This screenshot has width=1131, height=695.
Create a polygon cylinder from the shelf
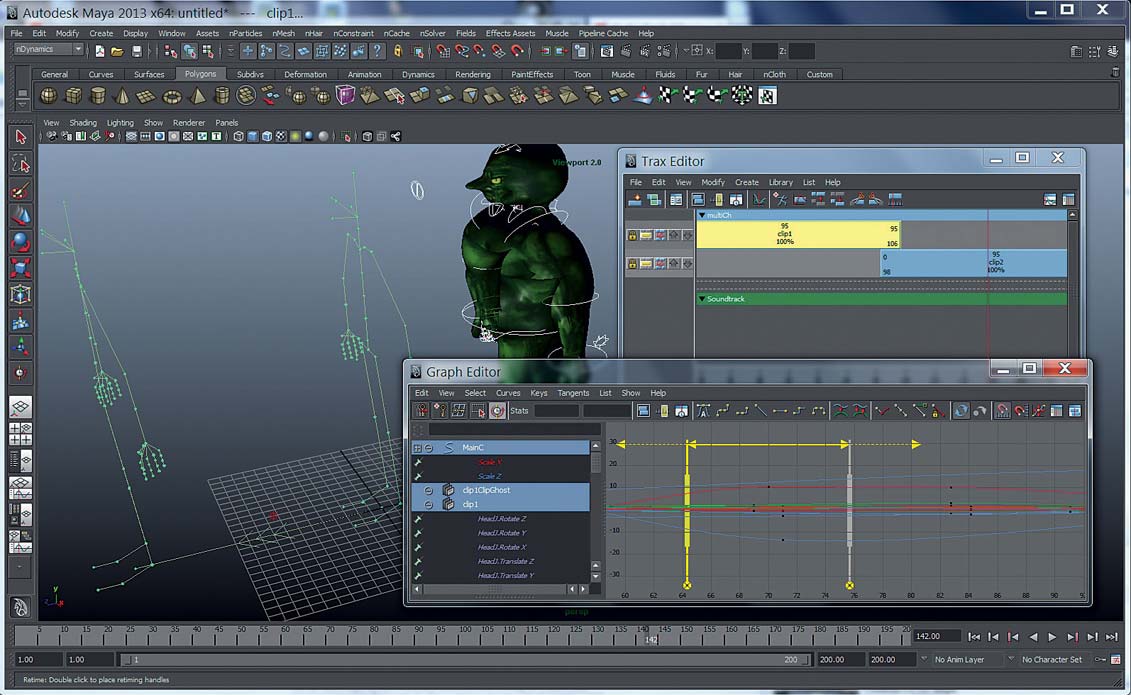click(98, 95)
